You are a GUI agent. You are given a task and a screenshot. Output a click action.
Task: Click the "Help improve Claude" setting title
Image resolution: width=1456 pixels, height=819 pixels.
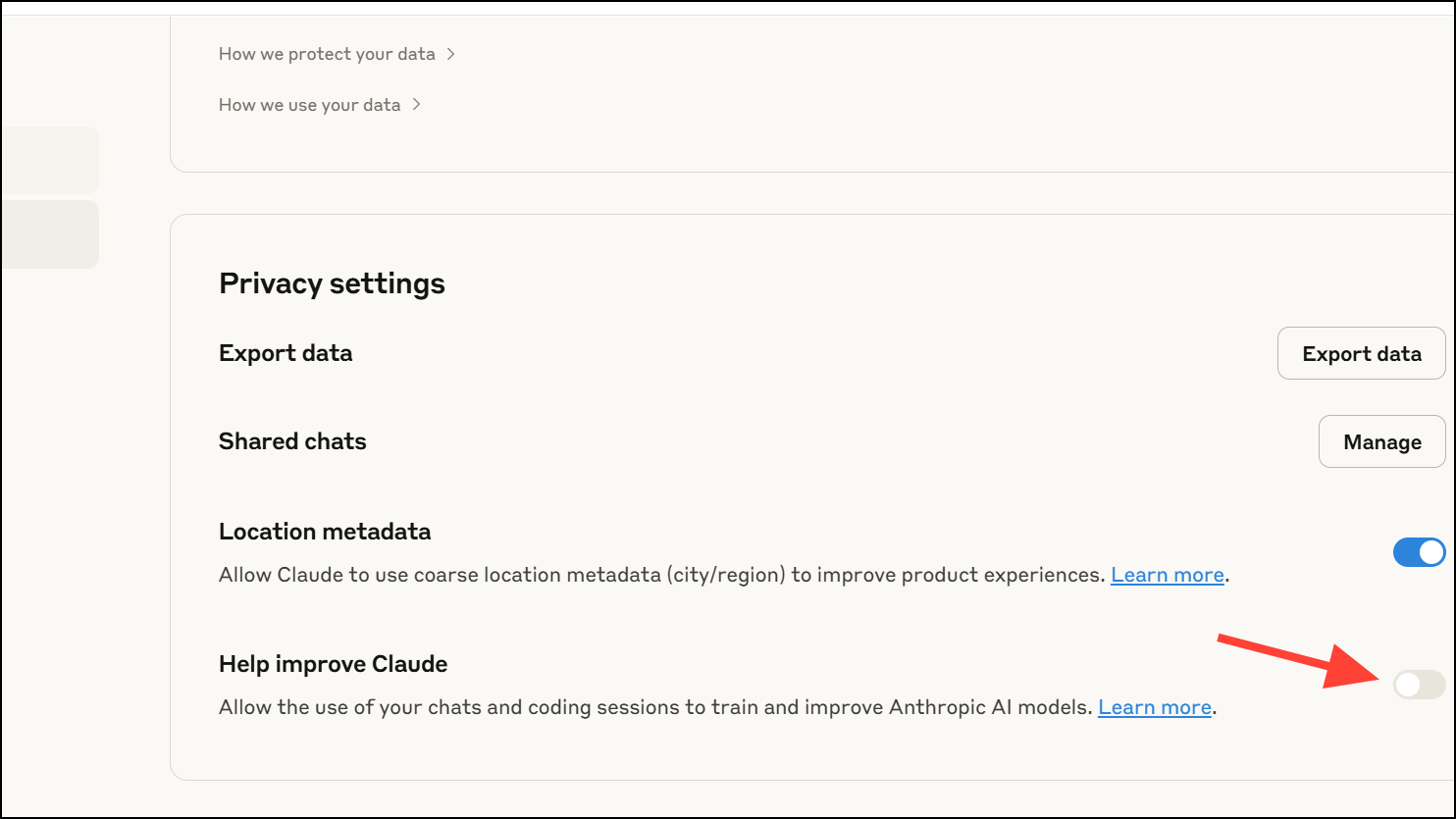333,664
